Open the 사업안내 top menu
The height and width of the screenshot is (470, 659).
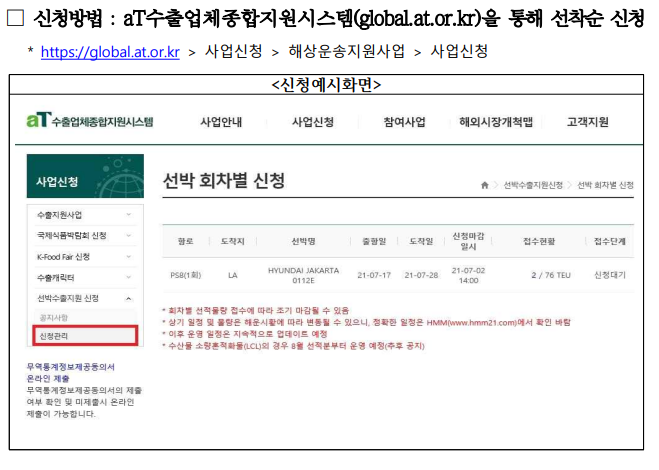(221, 122)
